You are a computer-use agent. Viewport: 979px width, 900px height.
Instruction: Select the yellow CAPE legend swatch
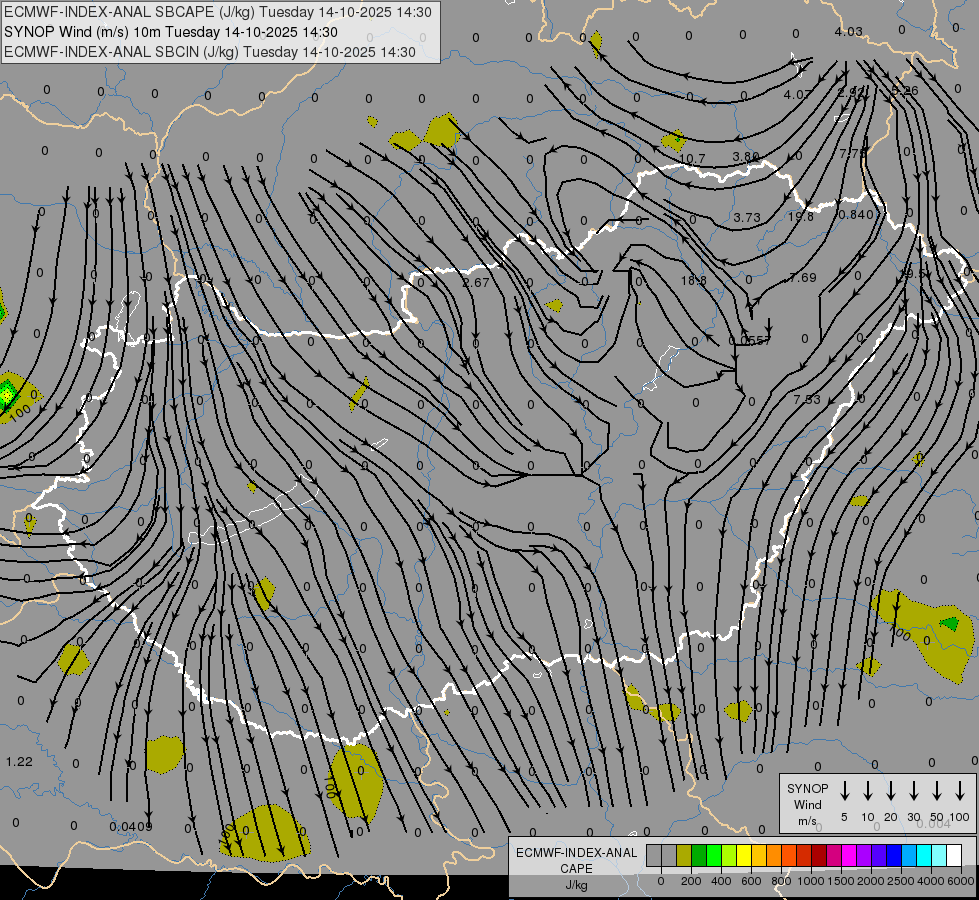click(744, 856)
